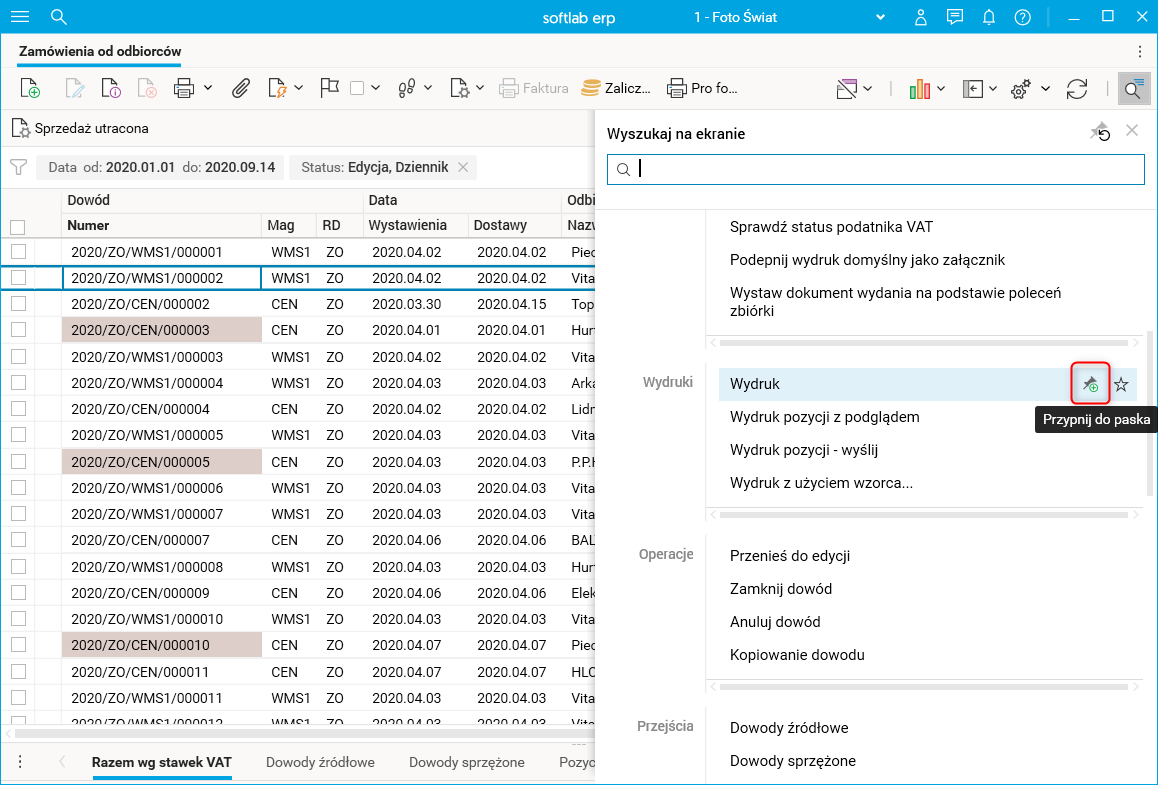Expand the settings gear dropdown arrow
The image size is (1158, 785).
(1045, 88)
